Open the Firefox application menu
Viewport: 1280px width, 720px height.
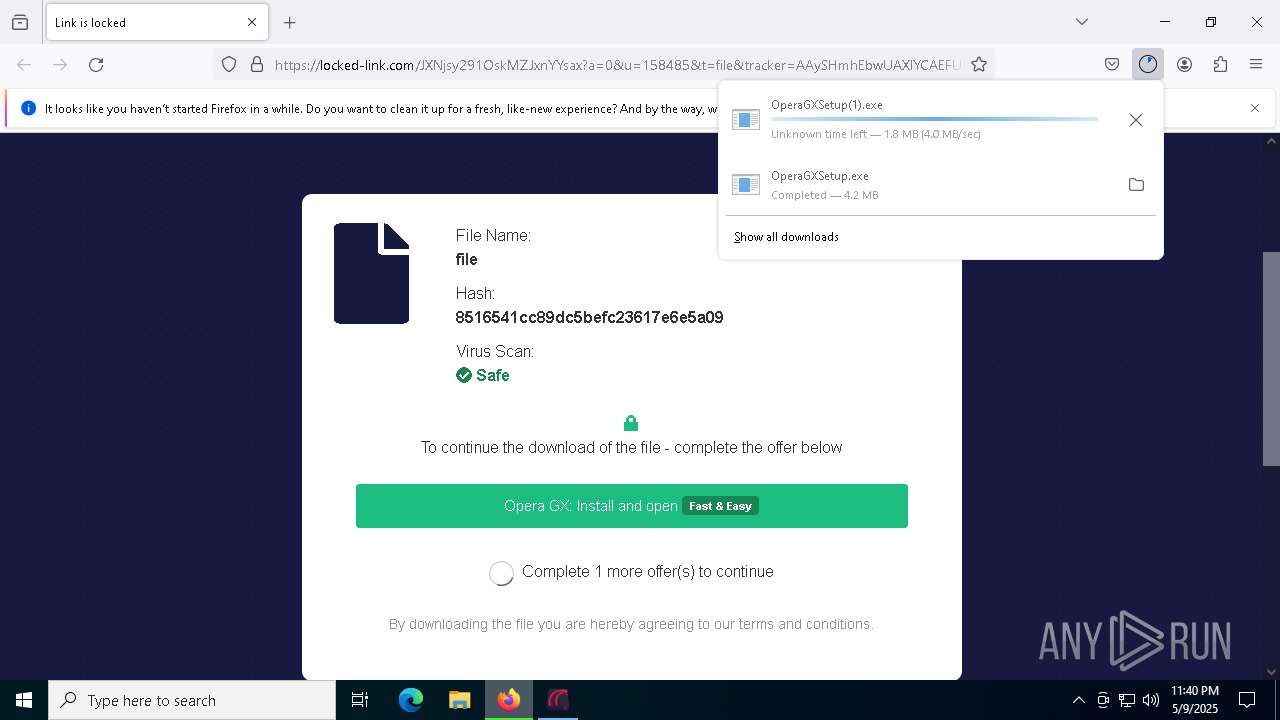1256,65
